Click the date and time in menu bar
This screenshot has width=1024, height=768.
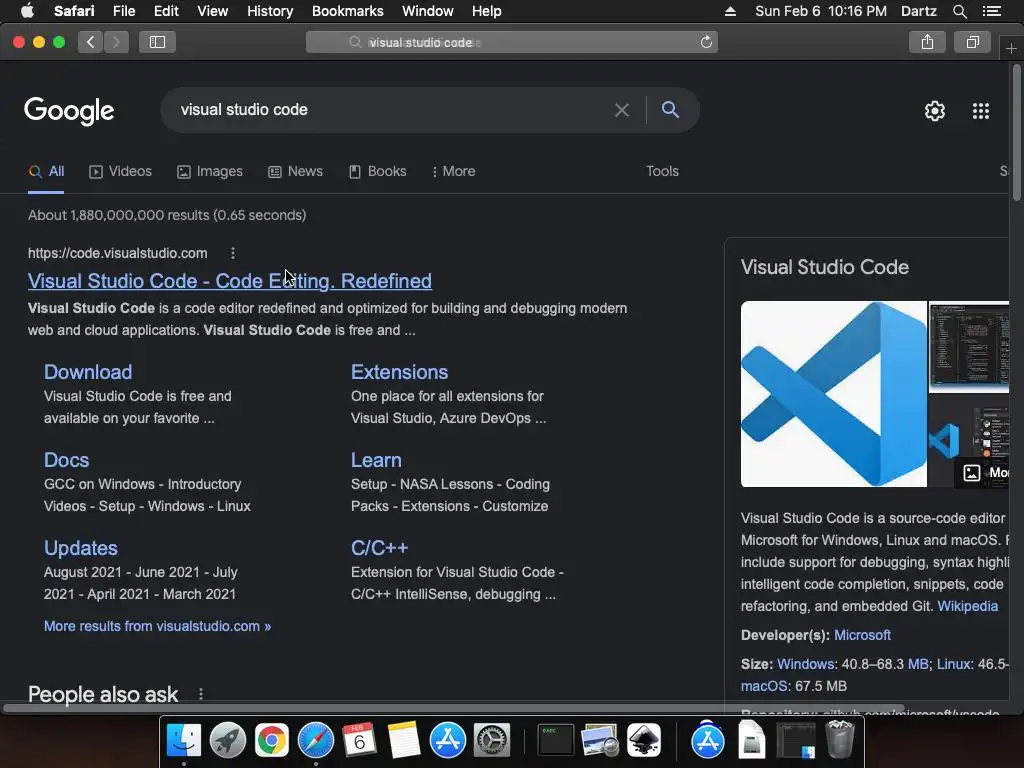coord(820,11)
